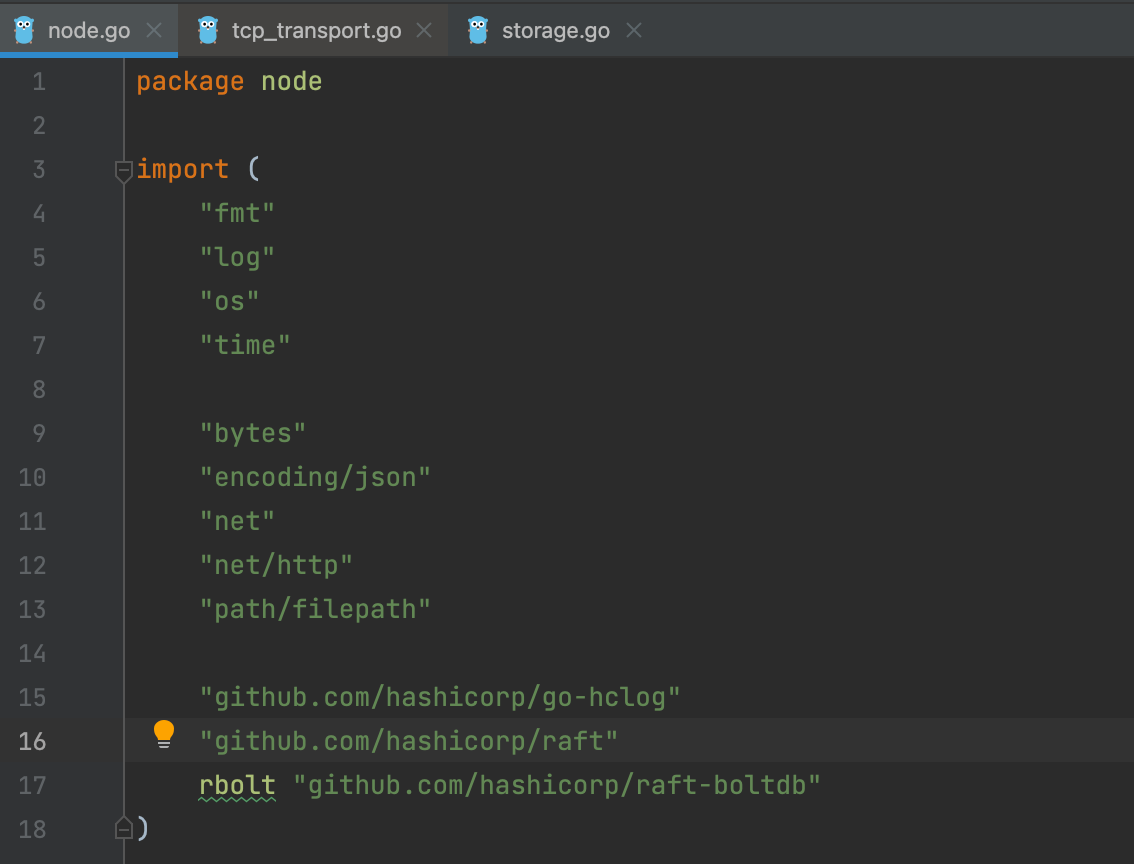Click line number 16 in the gutter

[x=32, y=741]
